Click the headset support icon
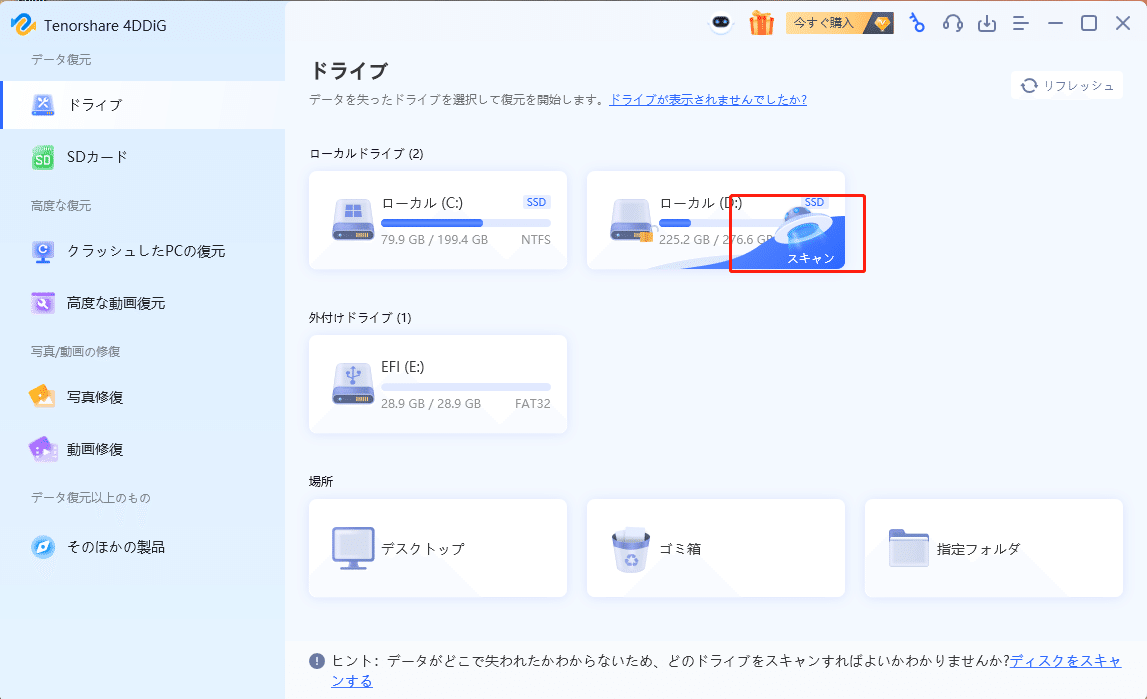 tap(952, 23)
